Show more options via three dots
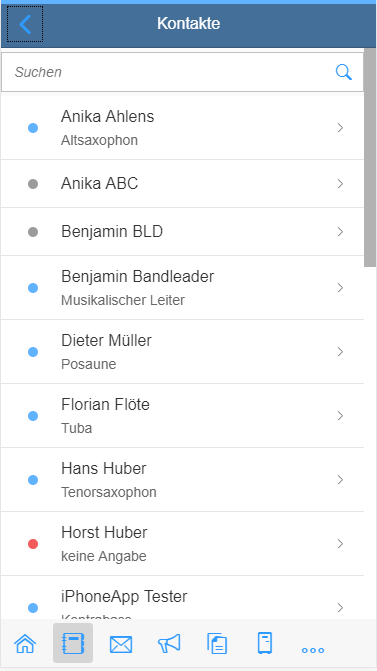 [x=313, y=650]
